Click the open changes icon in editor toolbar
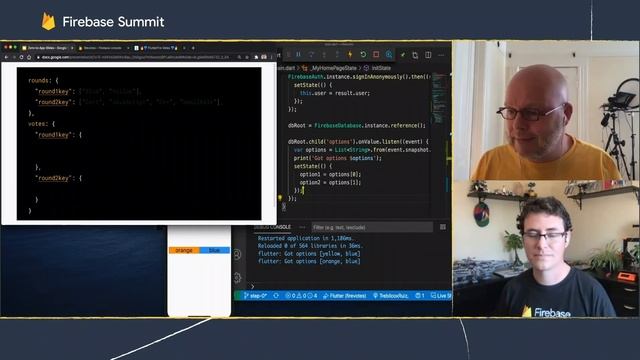The height and width of the screenshot is (360, 640). point(415,55)
